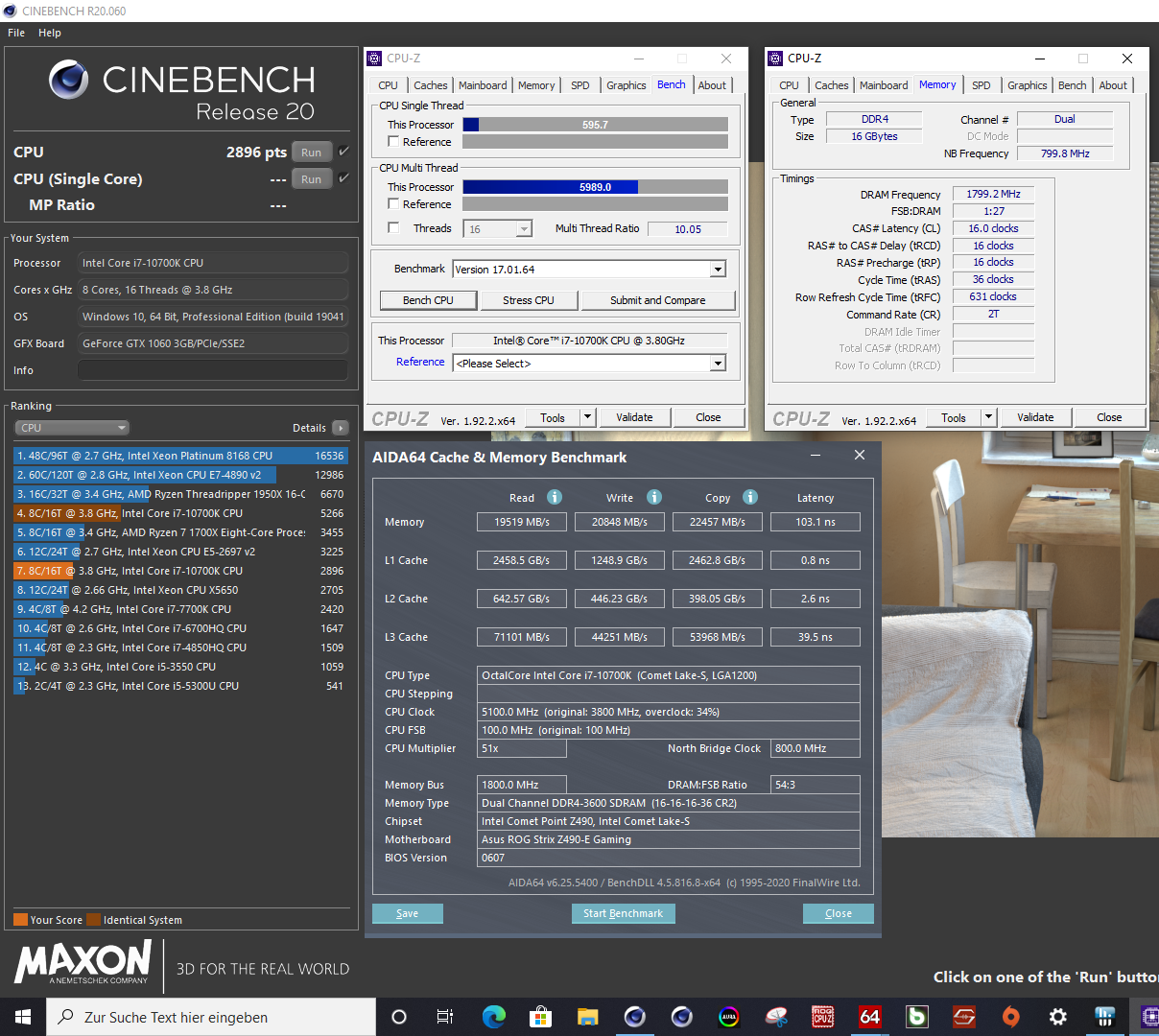The height and width of the screenshot is (1036, 1159).
Task: Open Task View from the taskbar
Action: coord(445,1017)
